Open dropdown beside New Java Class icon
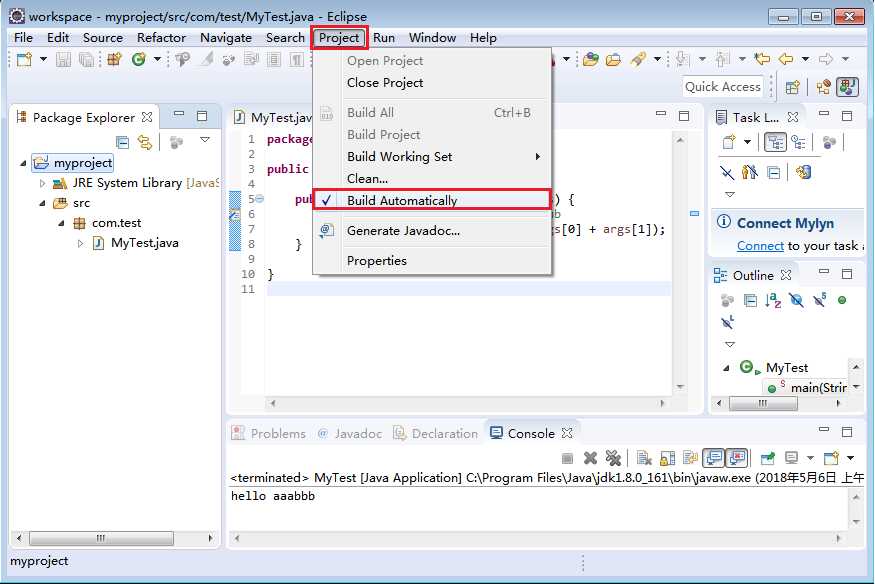Screen dimensions: 875x584 click(x=157, y=59)
